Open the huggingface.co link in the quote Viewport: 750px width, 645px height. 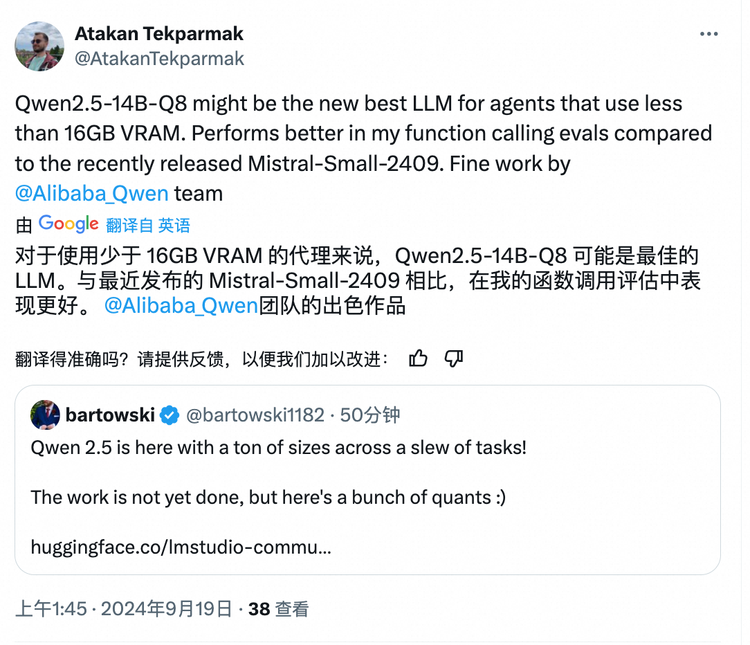pyautogui.click(x=181, y=546)
